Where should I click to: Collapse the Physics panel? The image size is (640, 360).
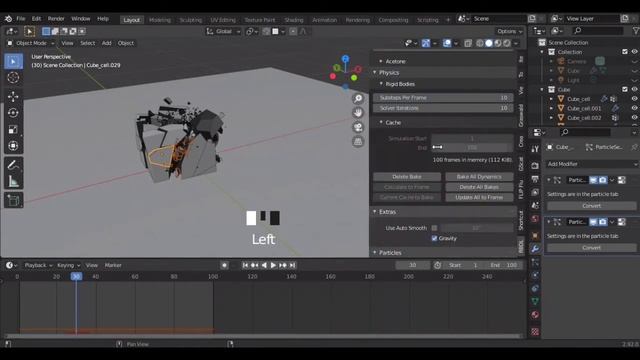pos(375,73)
